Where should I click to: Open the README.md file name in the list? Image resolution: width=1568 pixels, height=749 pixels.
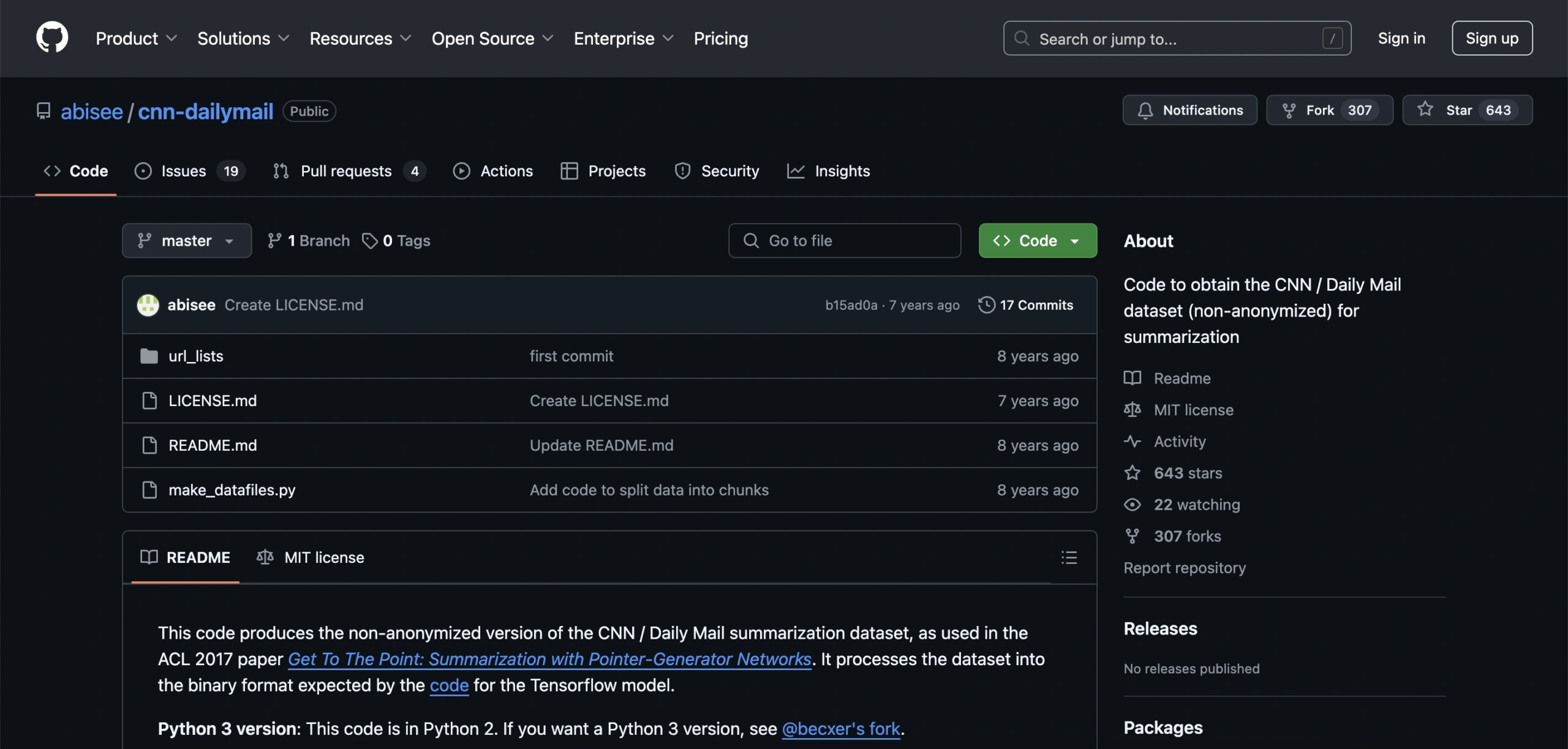point(213,445)
